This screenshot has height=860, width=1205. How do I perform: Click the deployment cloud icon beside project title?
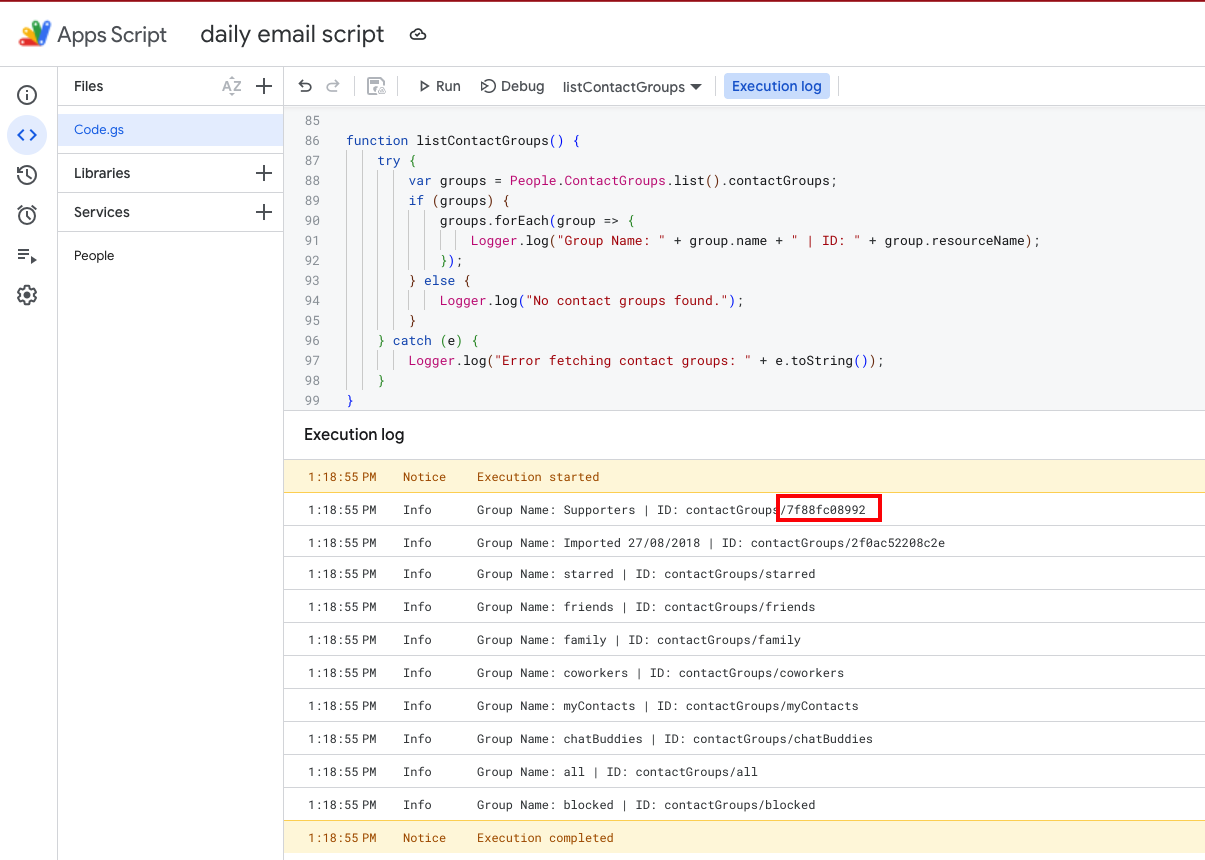click(x=418, y=34)
